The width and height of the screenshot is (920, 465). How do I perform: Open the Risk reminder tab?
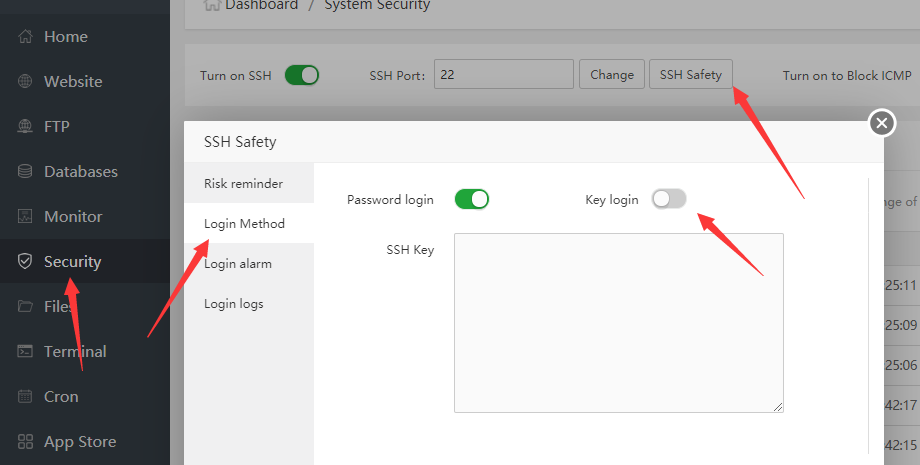tap(243, 184)
